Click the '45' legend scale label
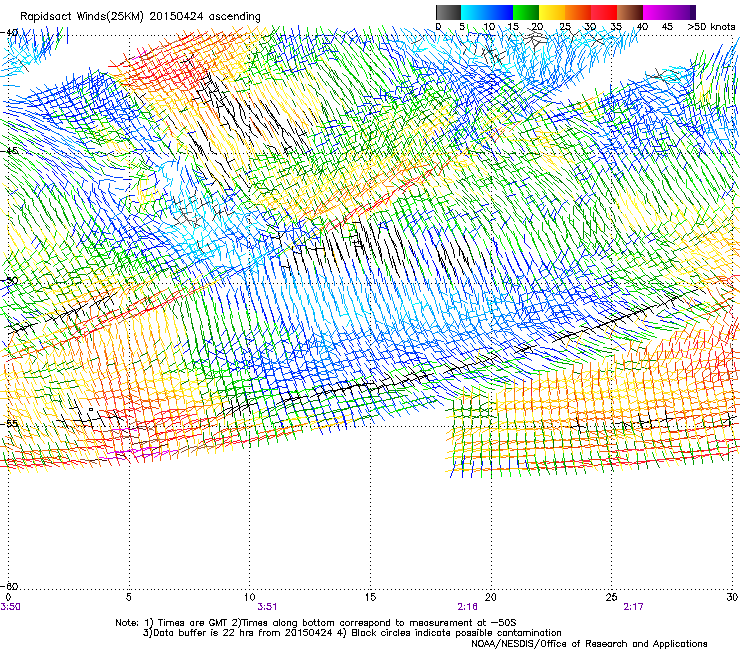 tap(667, 27)
